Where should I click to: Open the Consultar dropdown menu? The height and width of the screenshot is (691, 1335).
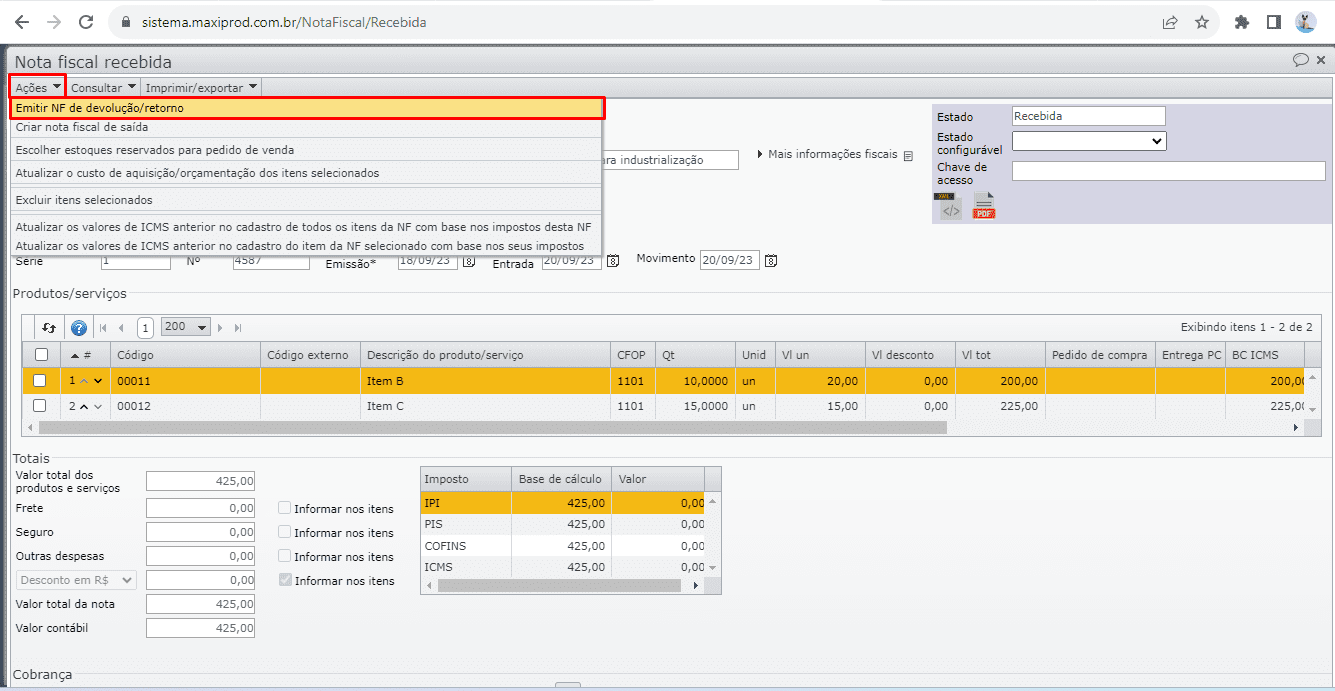coord(103,88)
